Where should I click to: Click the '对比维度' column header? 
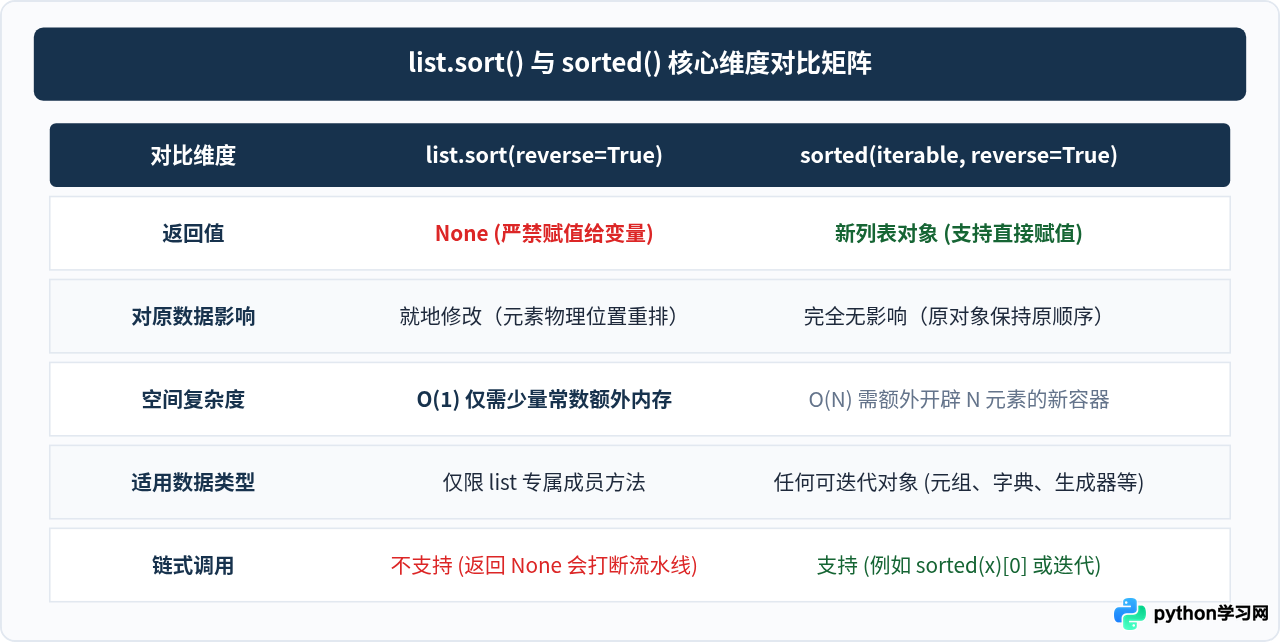193,155
